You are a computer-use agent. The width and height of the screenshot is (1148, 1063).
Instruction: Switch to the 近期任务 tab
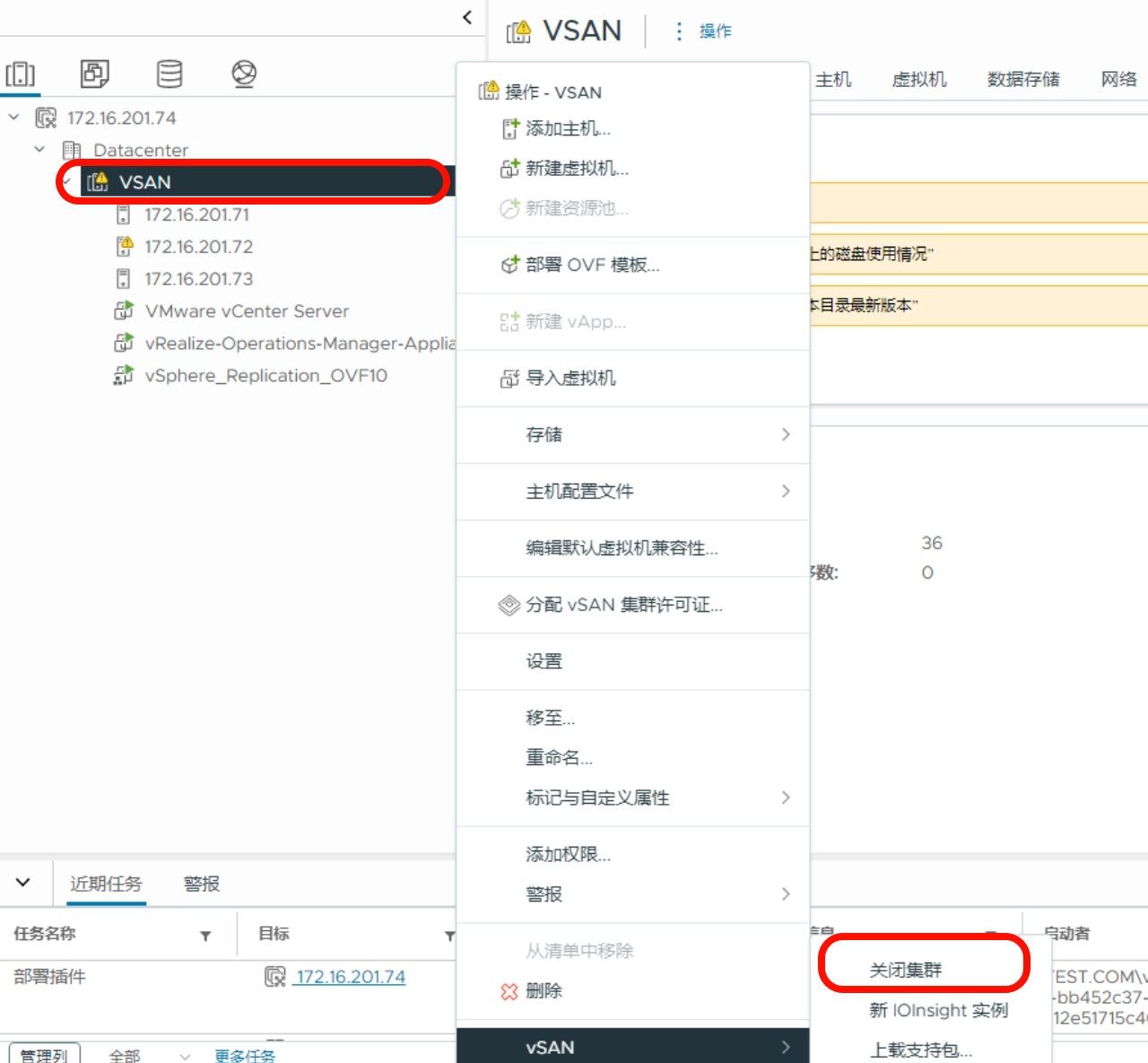click(106, 884)
